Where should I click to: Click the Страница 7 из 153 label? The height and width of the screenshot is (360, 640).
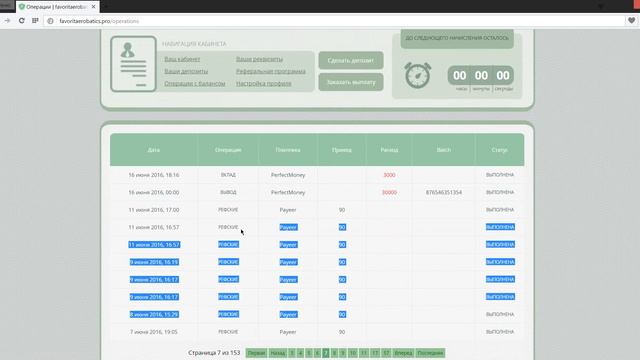[x=214, y=353]
